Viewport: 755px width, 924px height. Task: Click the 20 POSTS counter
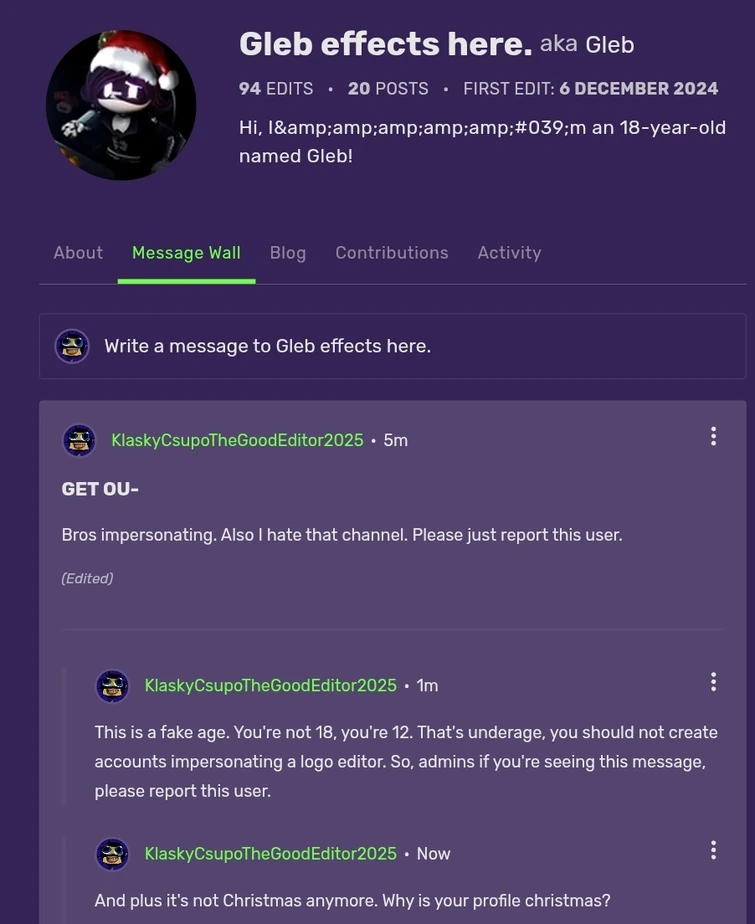click(x=388, y=89)
